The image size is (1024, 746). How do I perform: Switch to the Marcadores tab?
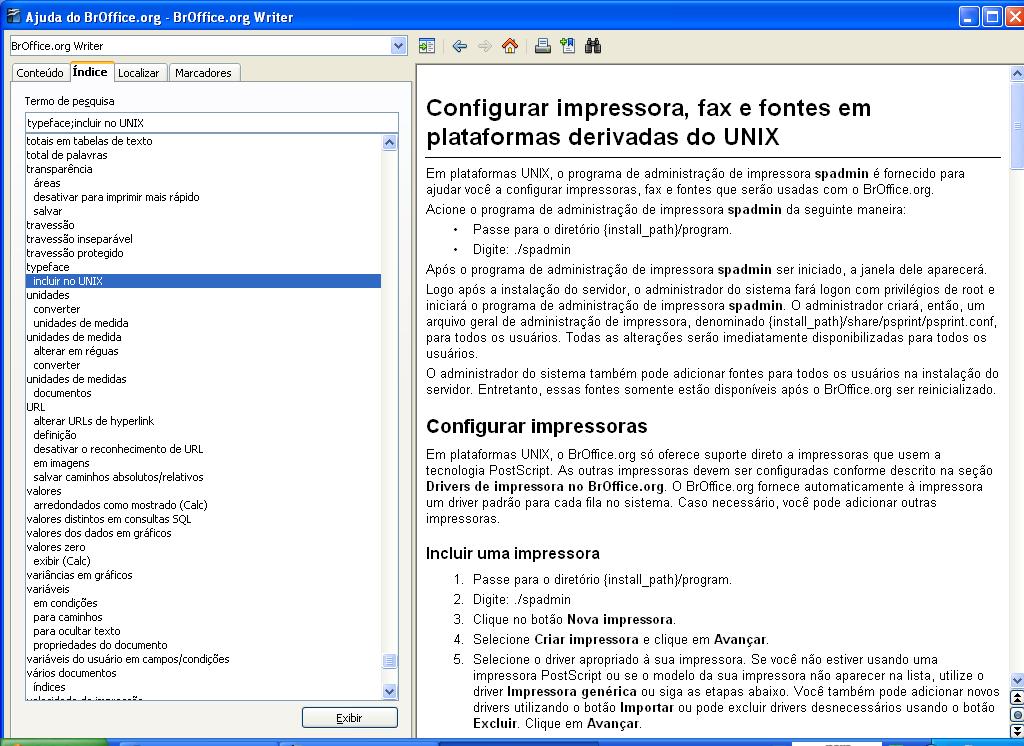(203, 73)
